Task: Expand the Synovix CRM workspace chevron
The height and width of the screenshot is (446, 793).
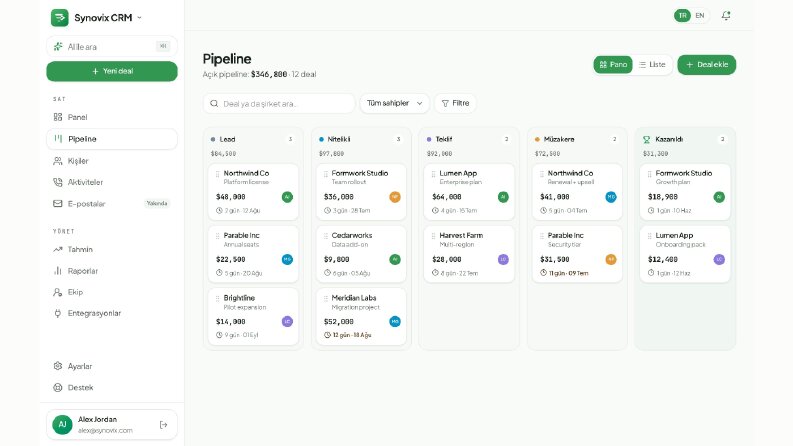Action: tap(140, 18)
